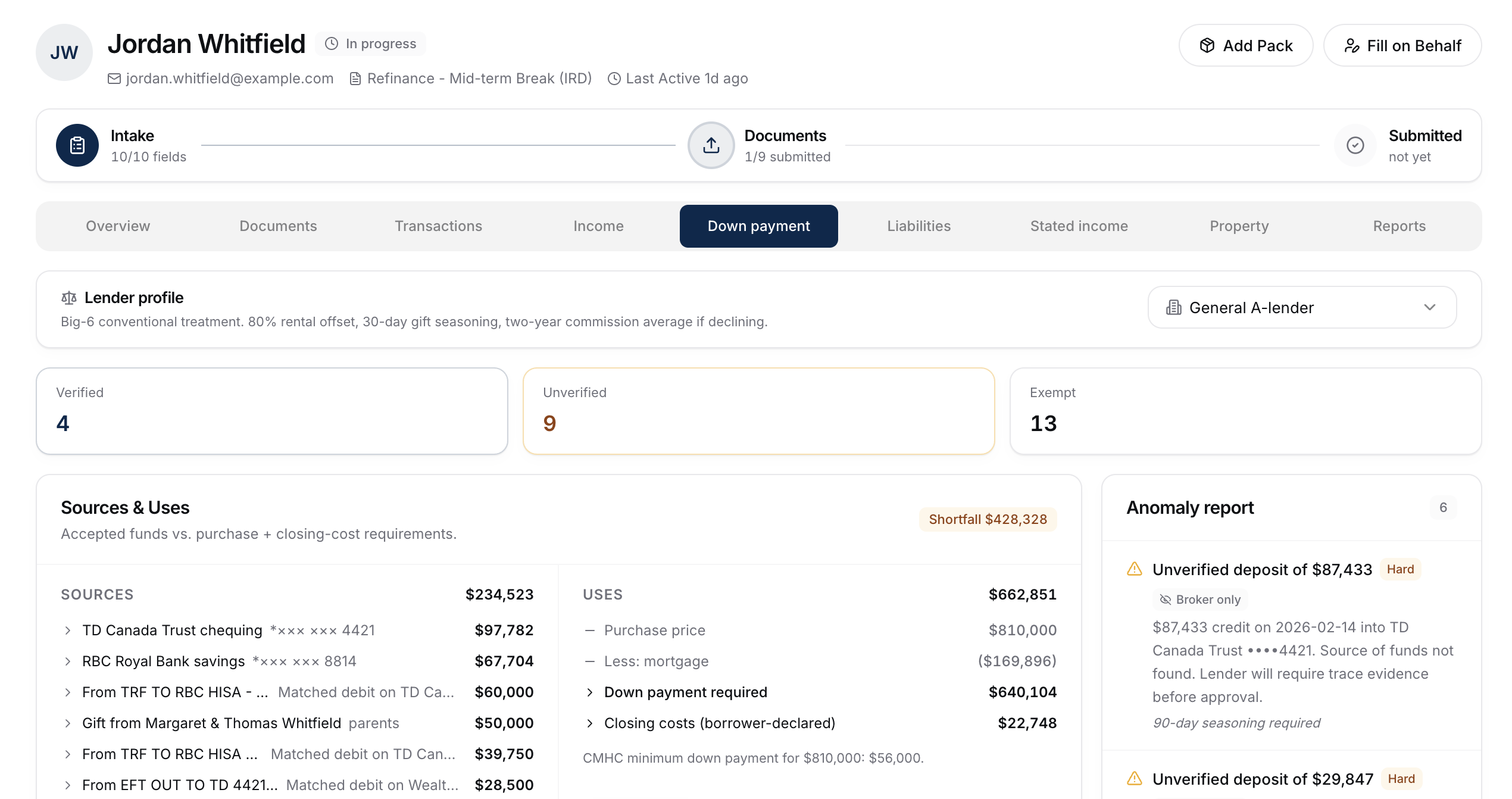
Task: Click the JW avatar circle
Action: pyautogui.click(x=64, y=52)
